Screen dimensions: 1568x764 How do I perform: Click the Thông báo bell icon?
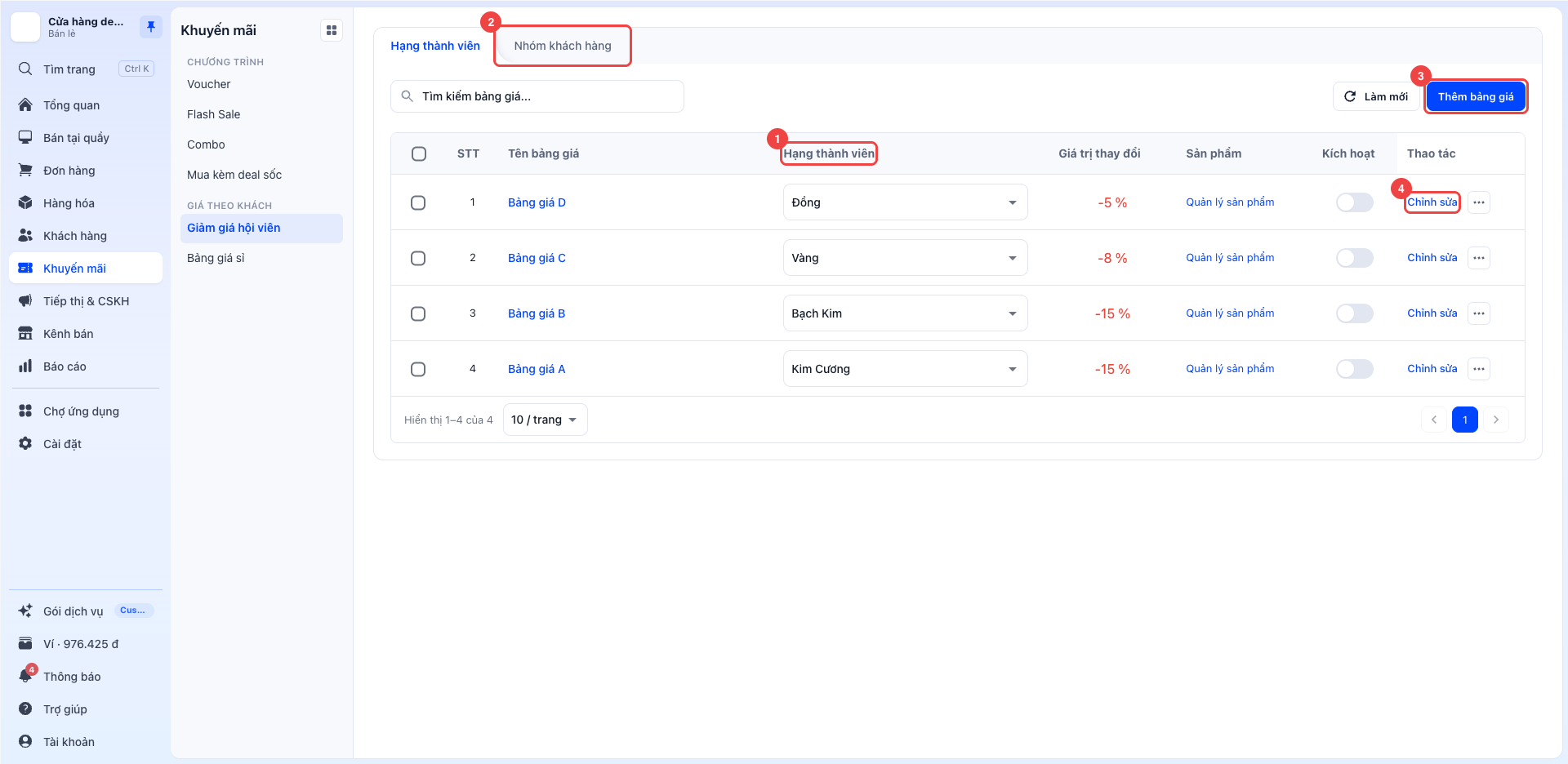(25, 677)
